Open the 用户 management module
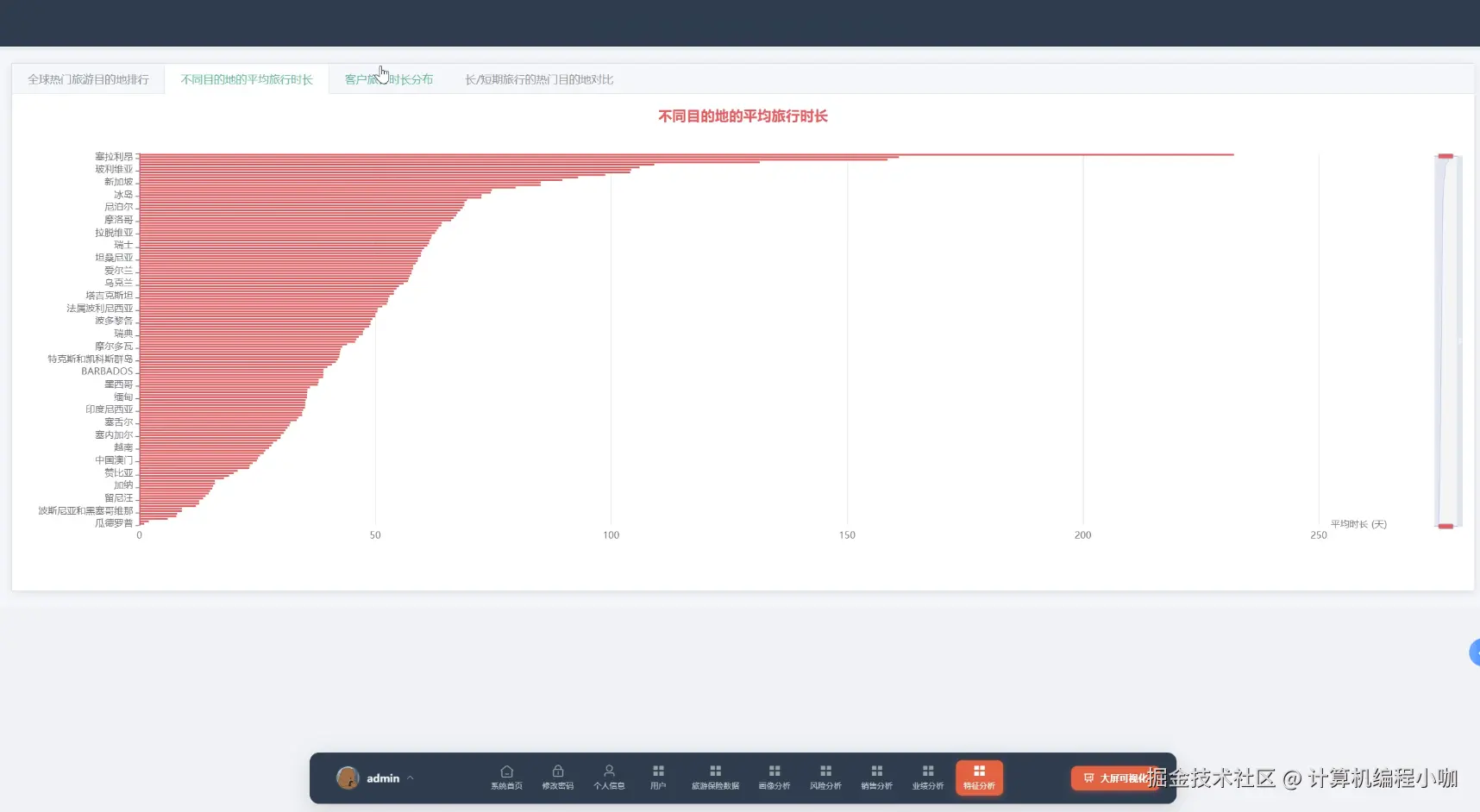This screenshot has height=812, width=1480. 658,778
